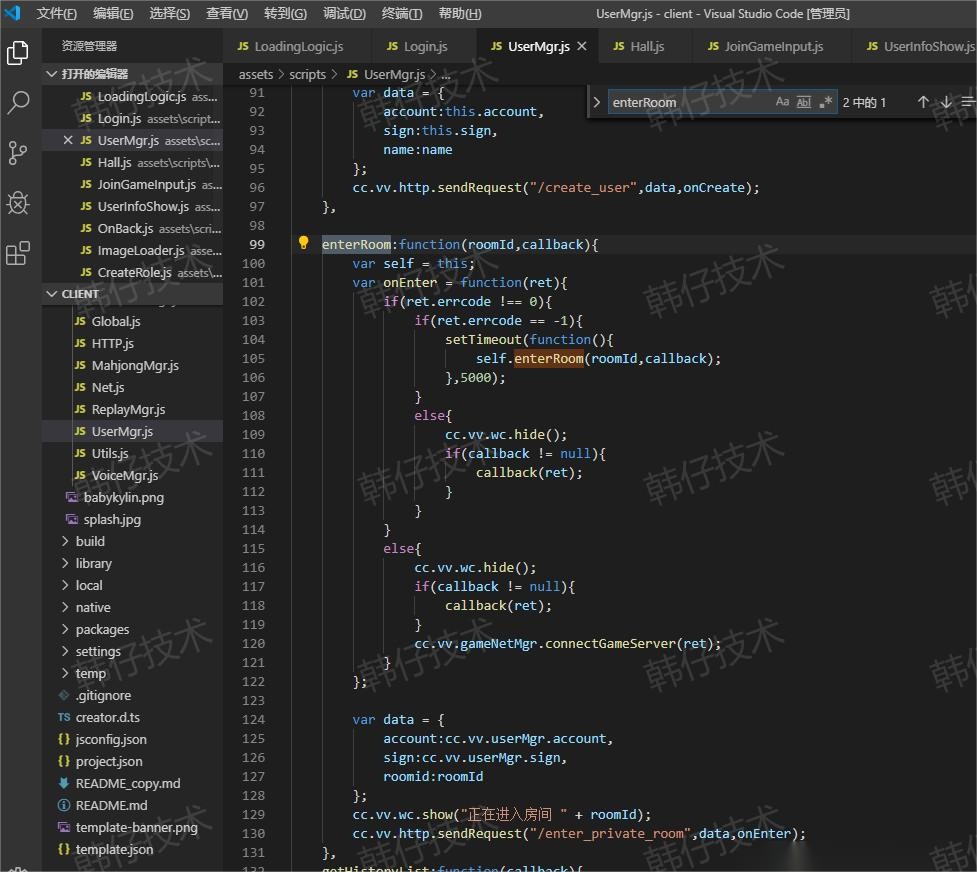Open the 文件(F) menu

click(x=57, y=13)
